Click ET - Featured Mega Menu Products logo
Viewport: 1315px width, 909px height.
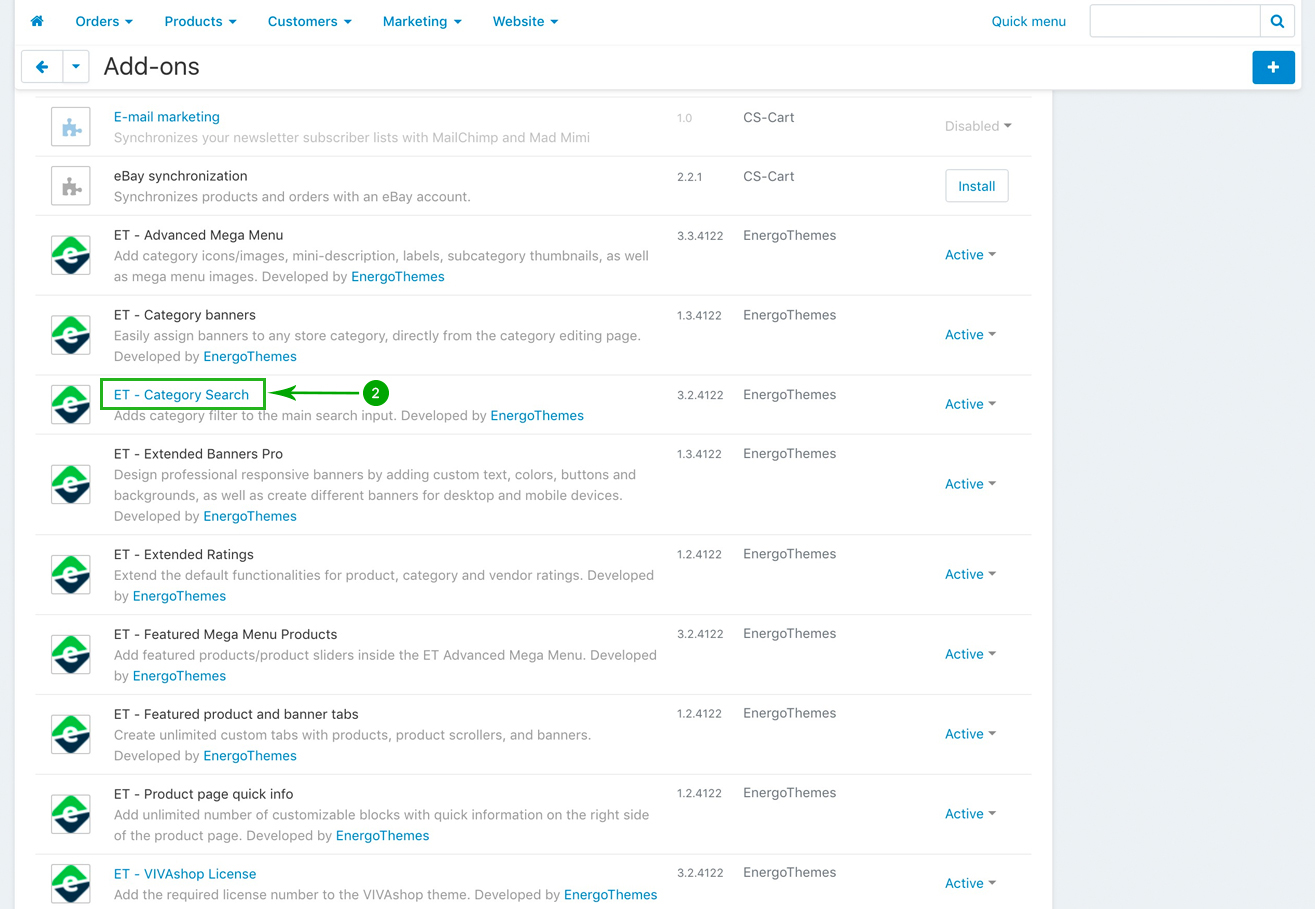71,654
